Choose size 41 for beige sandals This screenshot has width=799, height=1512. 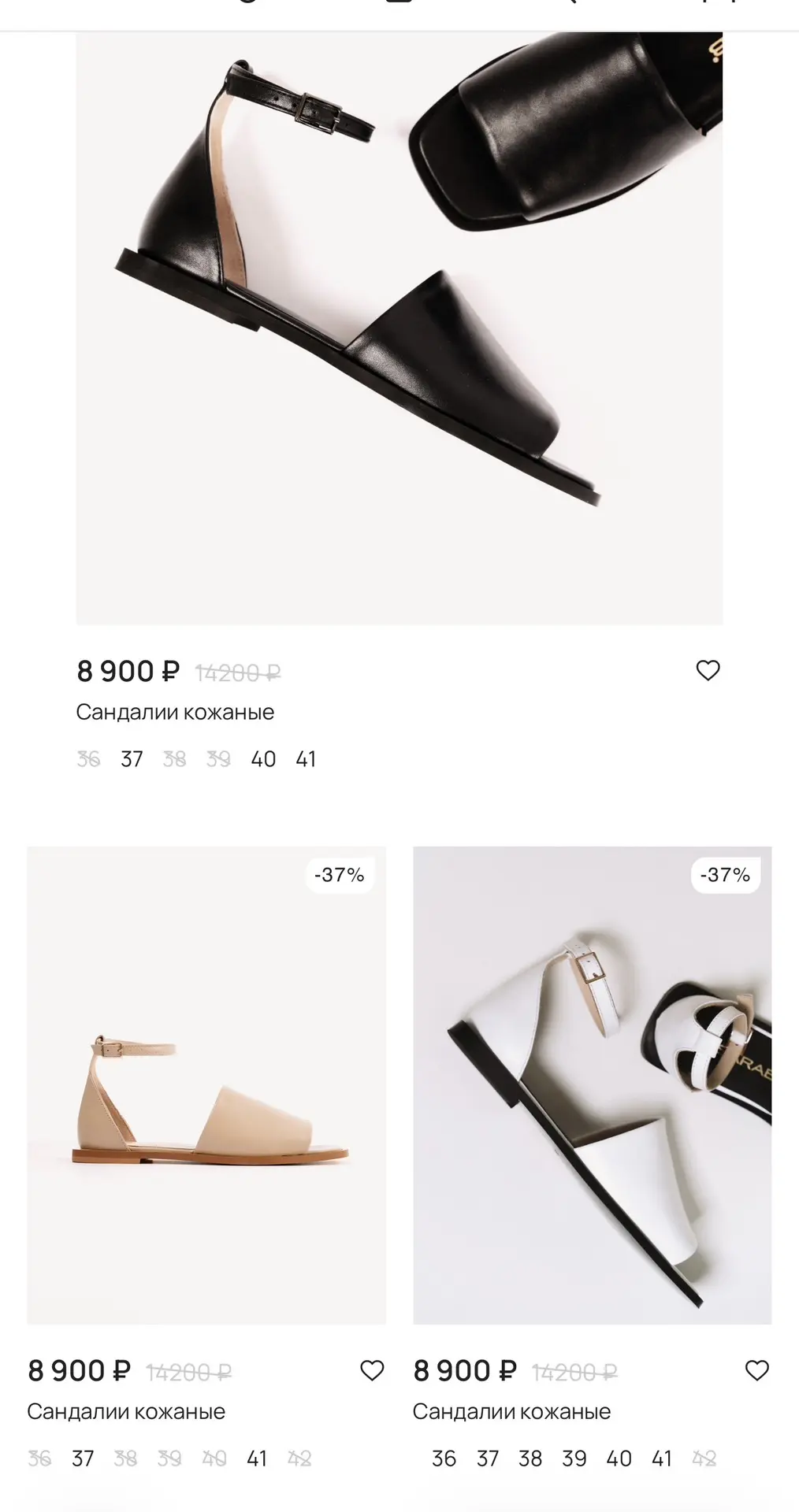[x=257, y=1458]
